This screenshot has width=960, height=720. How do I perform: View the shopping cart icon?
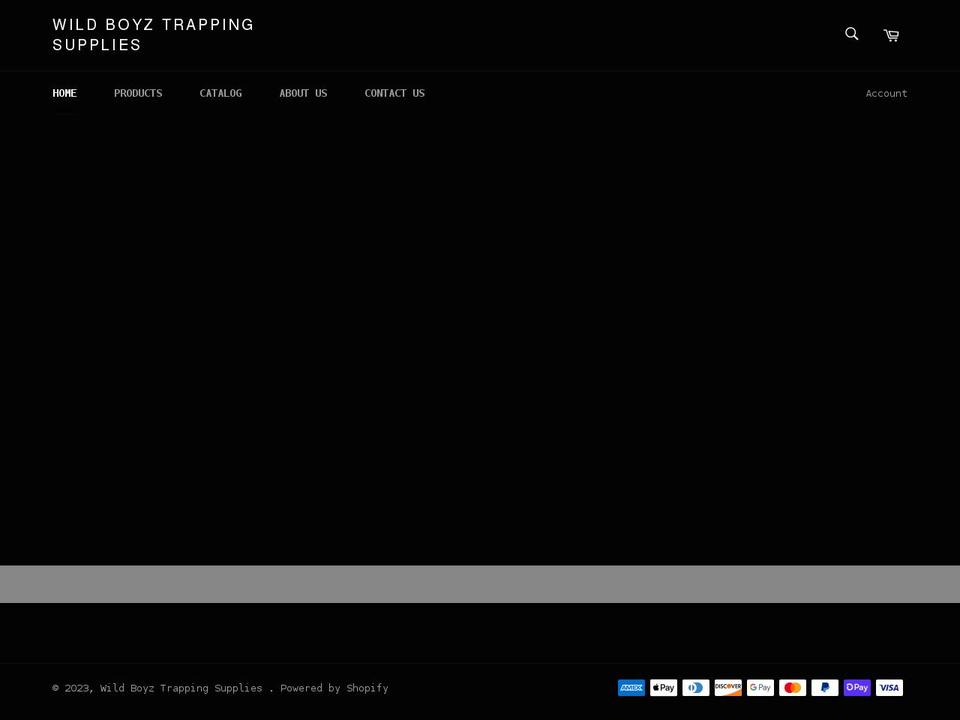coord(891,35)
